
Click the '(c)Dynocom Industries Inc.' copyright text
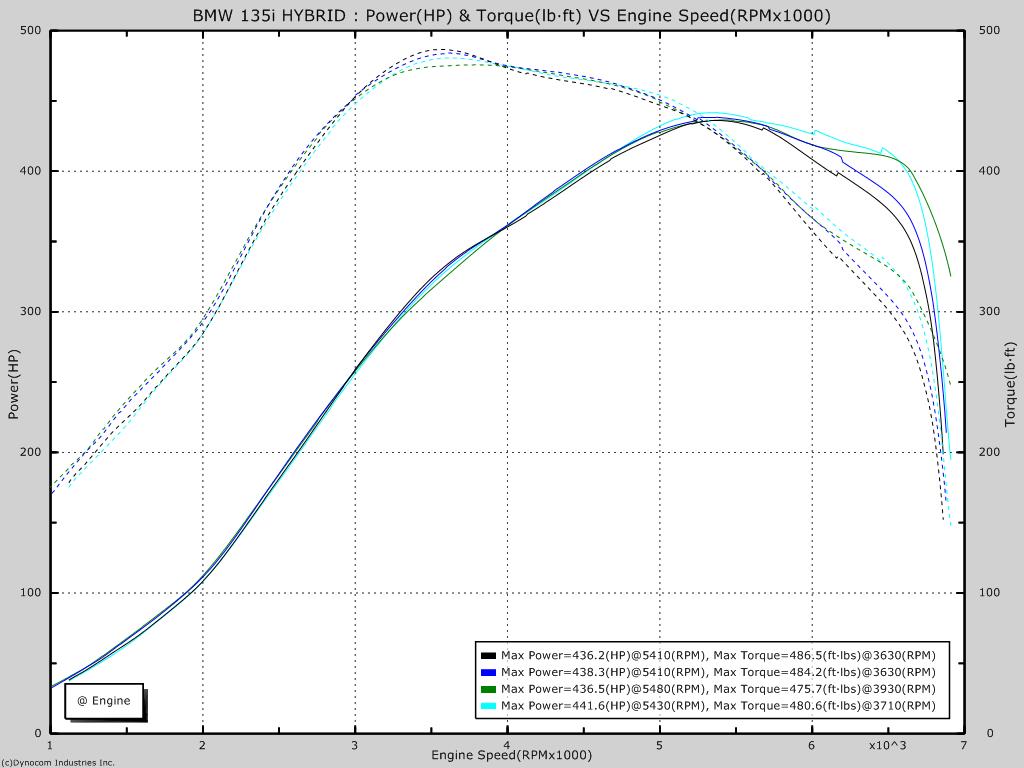pyautogui.click(x=57, y=763)
